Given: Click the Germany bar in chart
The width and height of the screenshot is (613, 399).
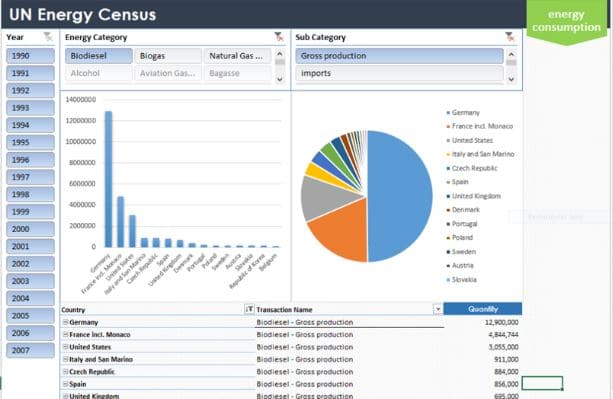Looking at the screenshot, I should coord(108,179).
